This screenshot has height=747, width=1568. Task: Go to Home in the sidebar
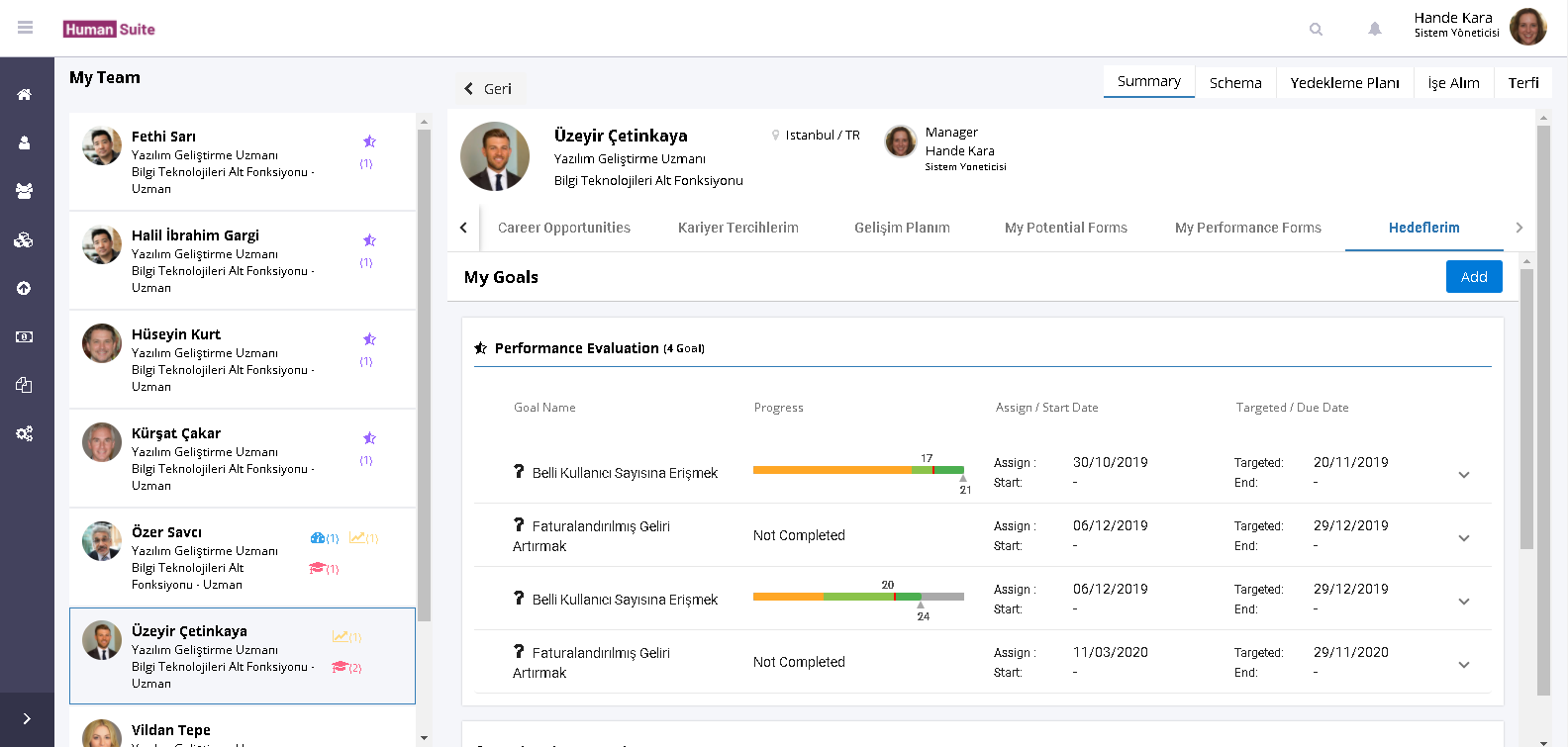pos(25,95)
